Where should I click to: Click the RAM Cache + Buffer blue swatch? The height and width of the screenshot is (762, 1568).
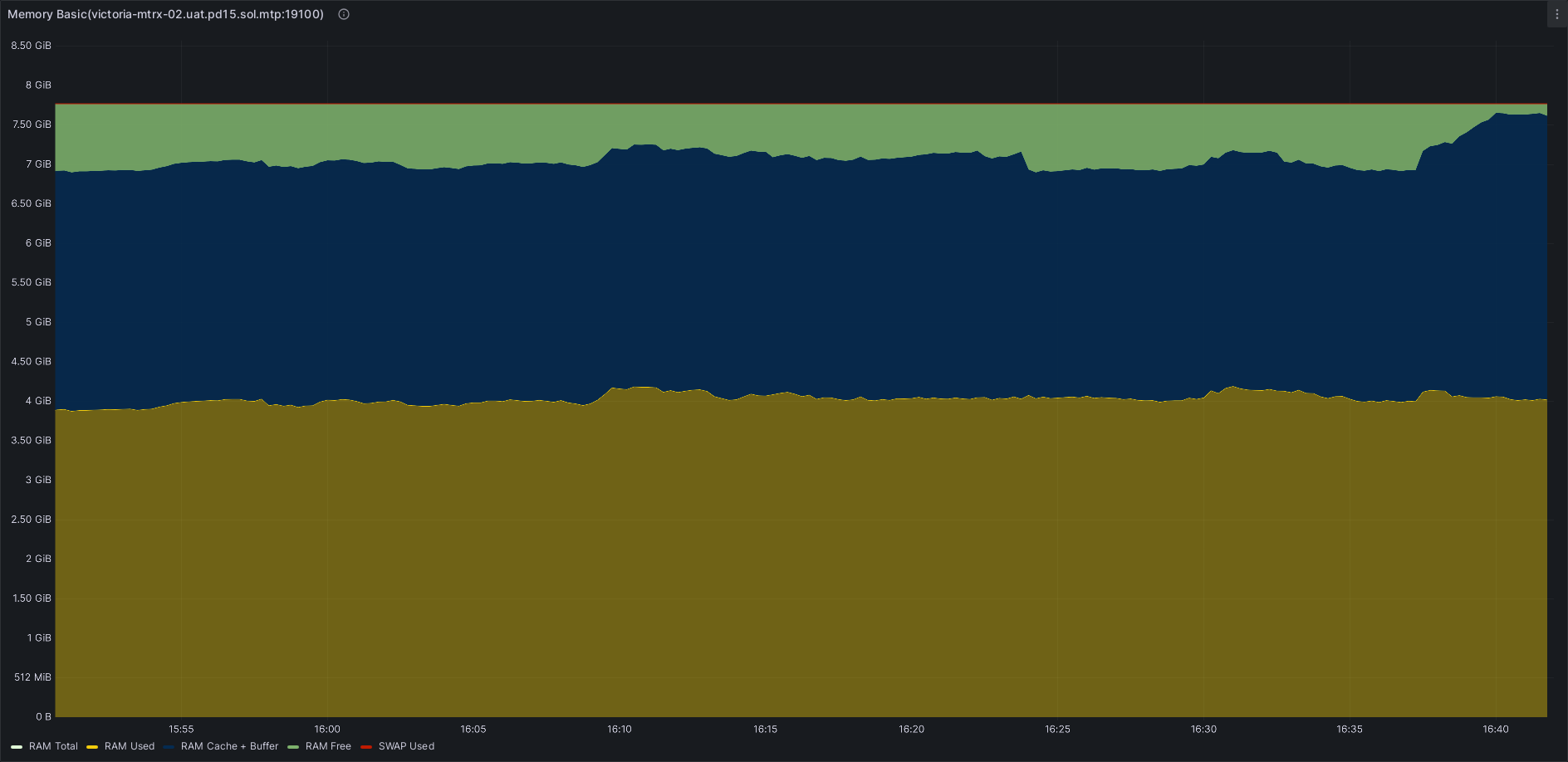coord(169,747)
